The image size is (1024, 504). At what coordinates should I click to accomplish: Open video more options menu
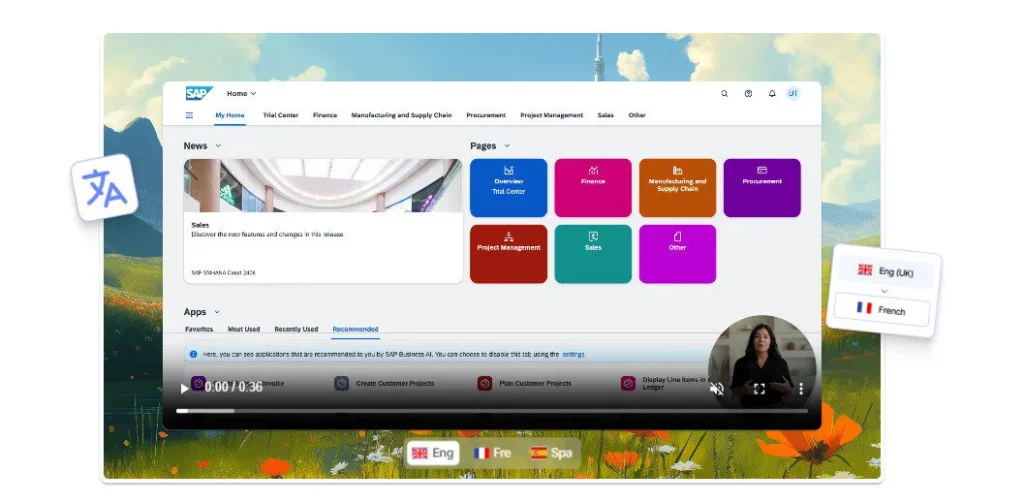pyautogui.click(x=800, y=388)
